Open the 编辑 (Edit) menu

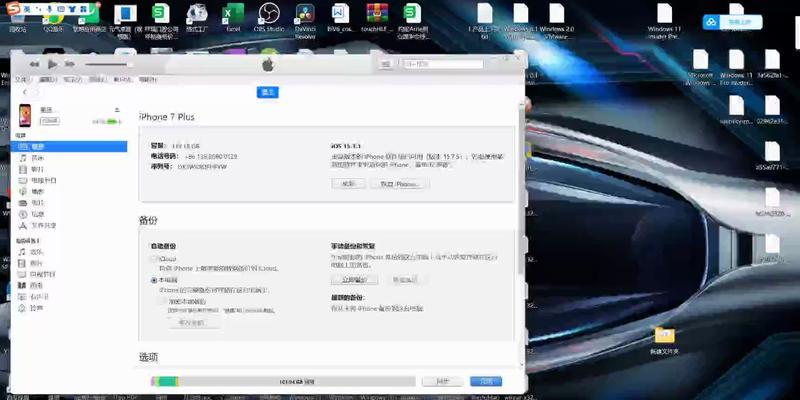[x=46, y=80]
